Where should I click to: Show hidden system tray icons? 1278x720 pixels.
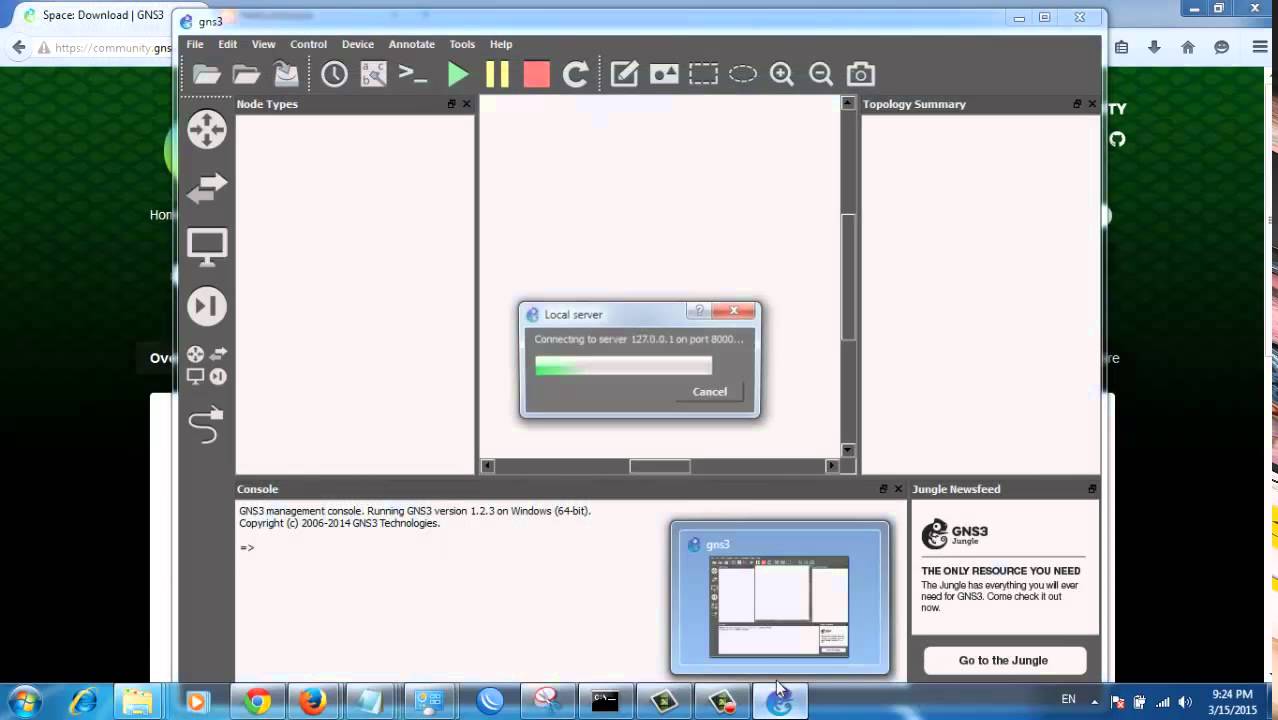(1095, 702)
